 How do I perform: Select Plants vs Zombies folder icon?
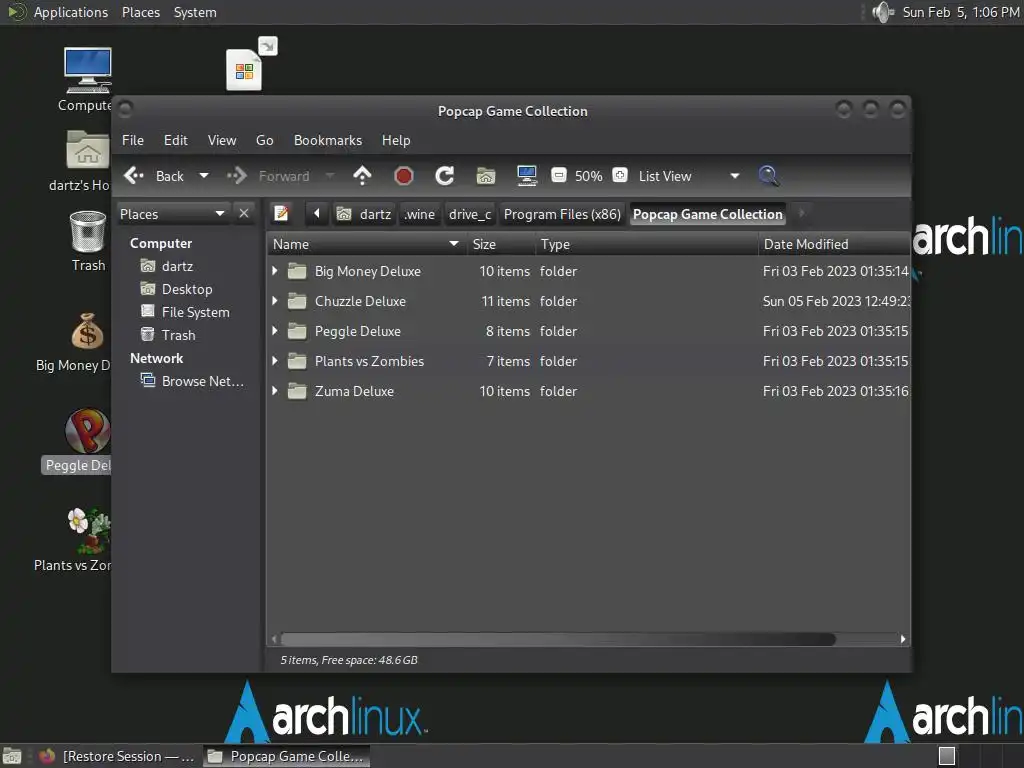pos(297,361)
